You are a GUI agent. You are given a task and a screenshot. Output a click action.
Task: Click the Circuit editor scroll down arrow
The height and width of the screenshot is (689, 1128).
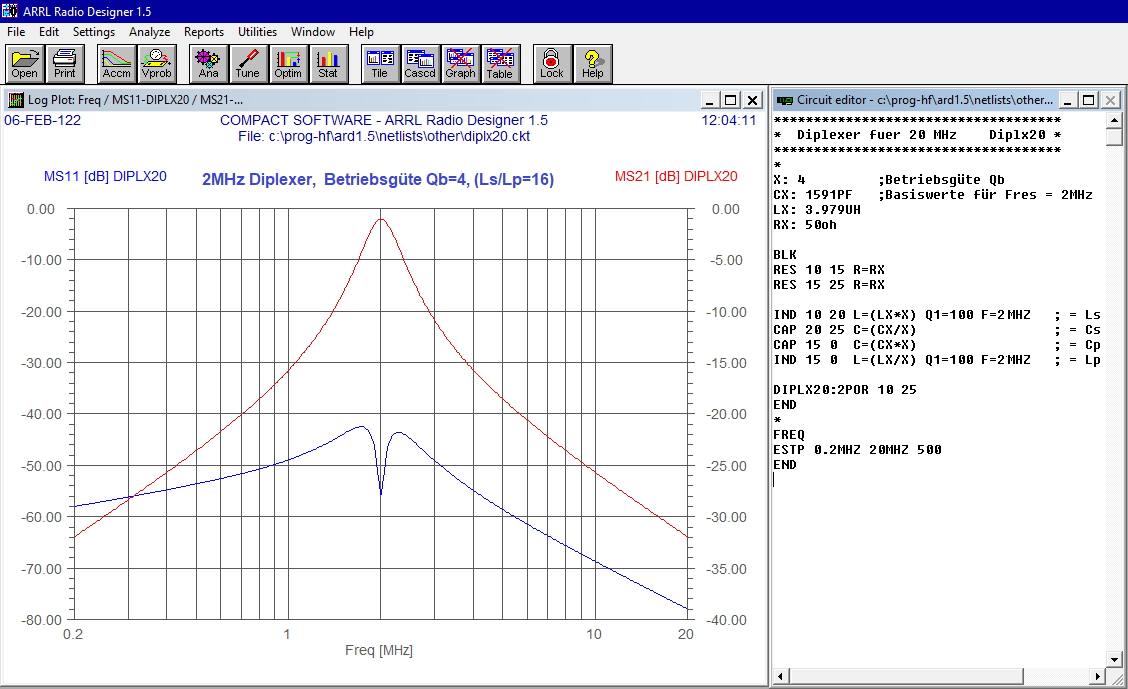tap(1115, 658)
